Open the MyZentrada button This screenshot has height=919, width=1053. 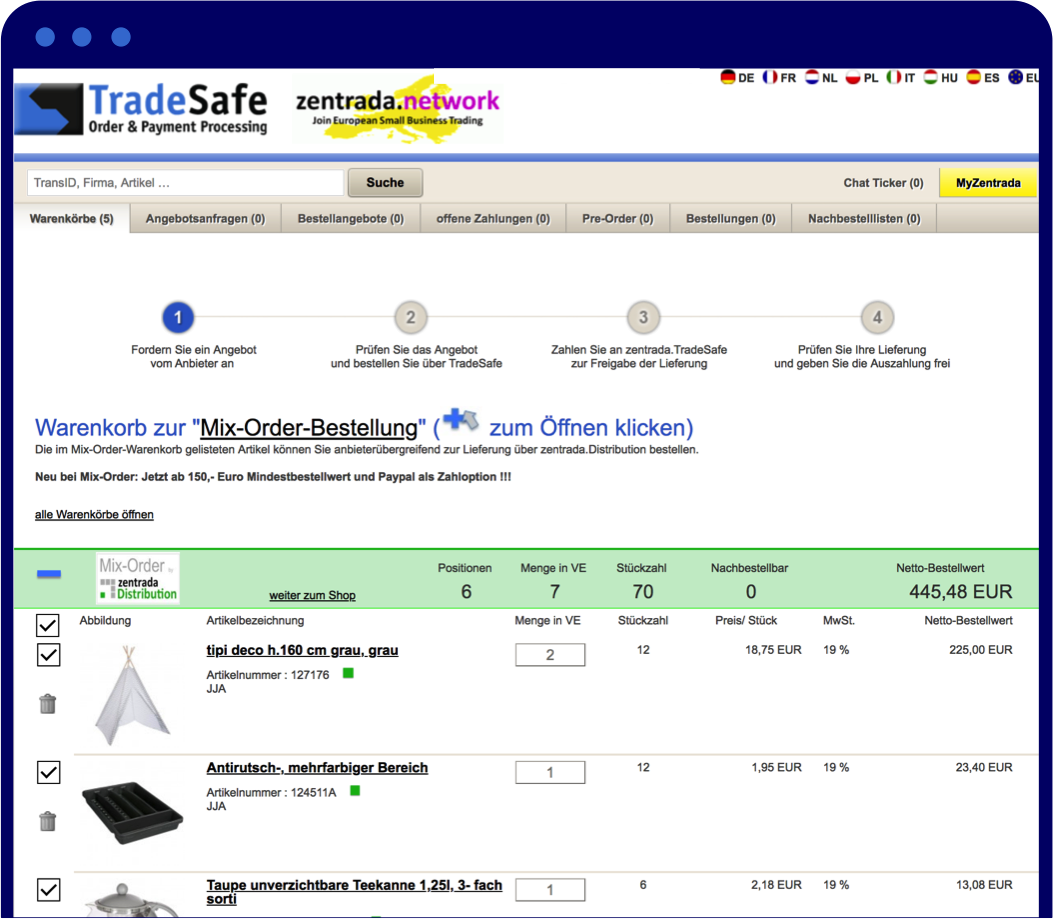click(x=988, y=183)
